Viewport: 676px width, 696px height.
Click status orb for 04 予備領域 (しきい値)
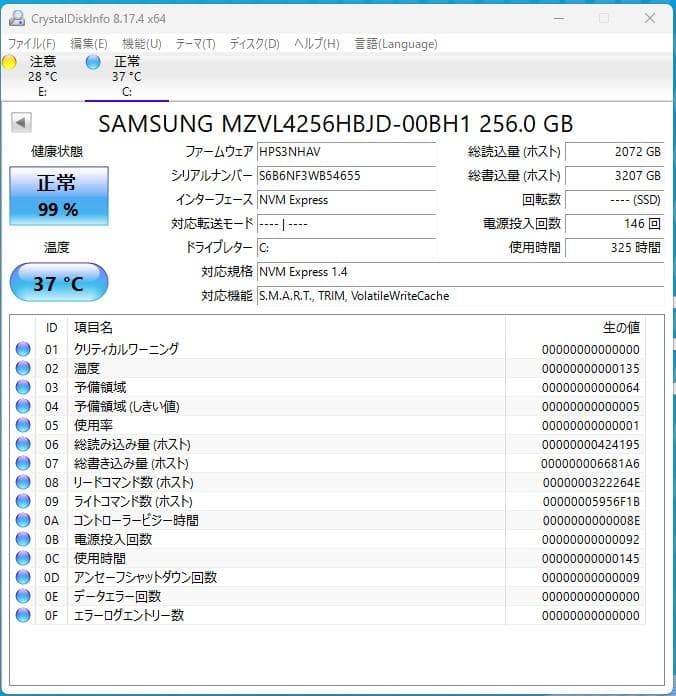(x=23, y=406)
